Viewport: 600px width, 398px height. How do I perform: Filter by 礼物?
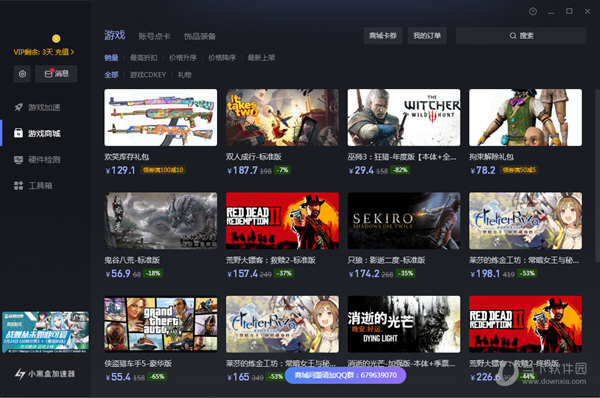pyautogui.click(x=184, y=75)
